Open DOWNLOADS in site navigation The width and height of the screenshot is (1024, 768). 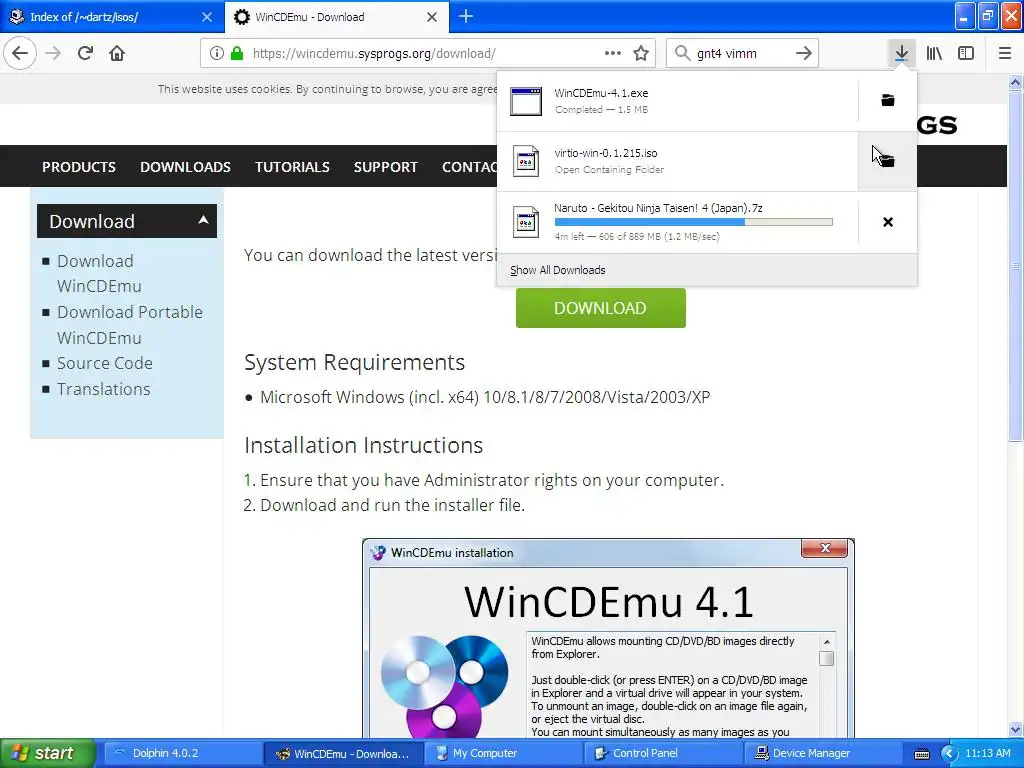(x=185, y=167)
